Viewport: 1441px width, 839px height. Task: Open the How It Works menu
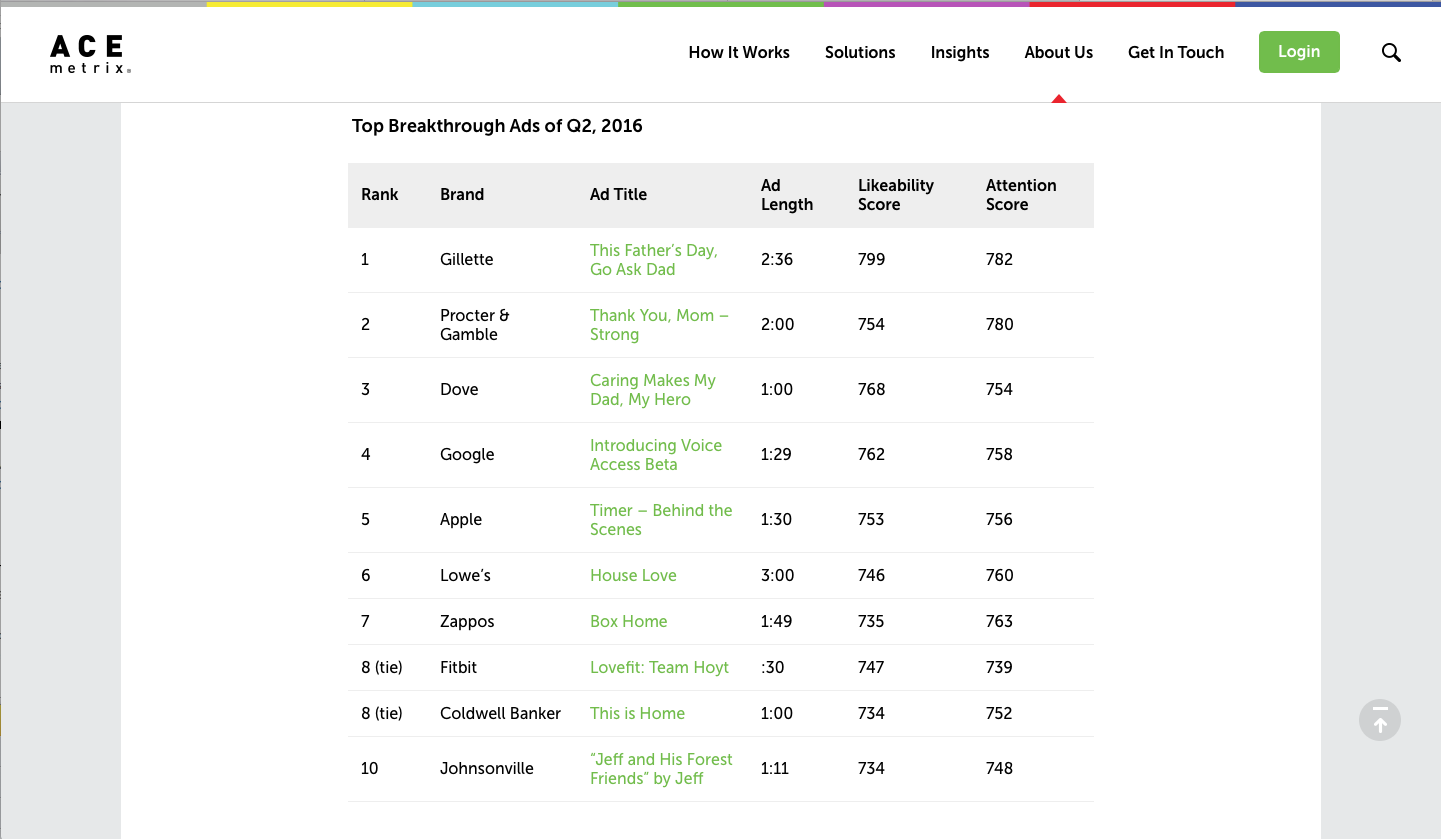click(739, 53)
